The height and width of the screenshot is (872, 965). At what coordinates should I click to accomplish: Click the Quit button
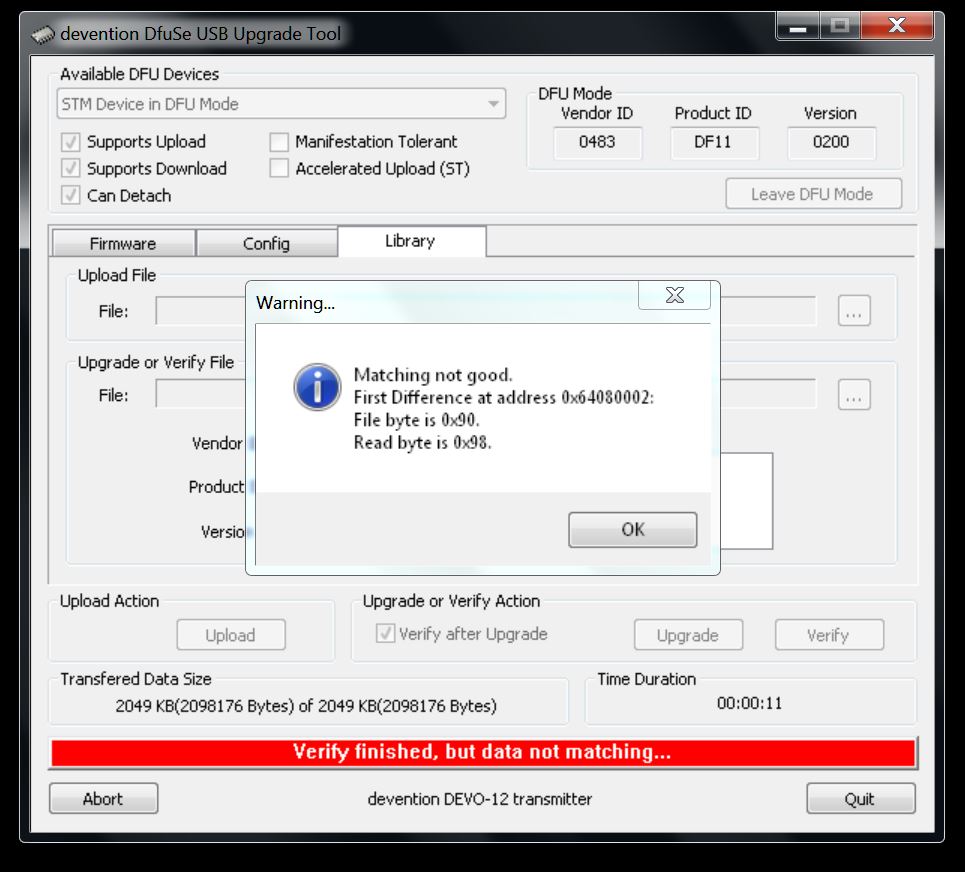[x=860, y=798]
